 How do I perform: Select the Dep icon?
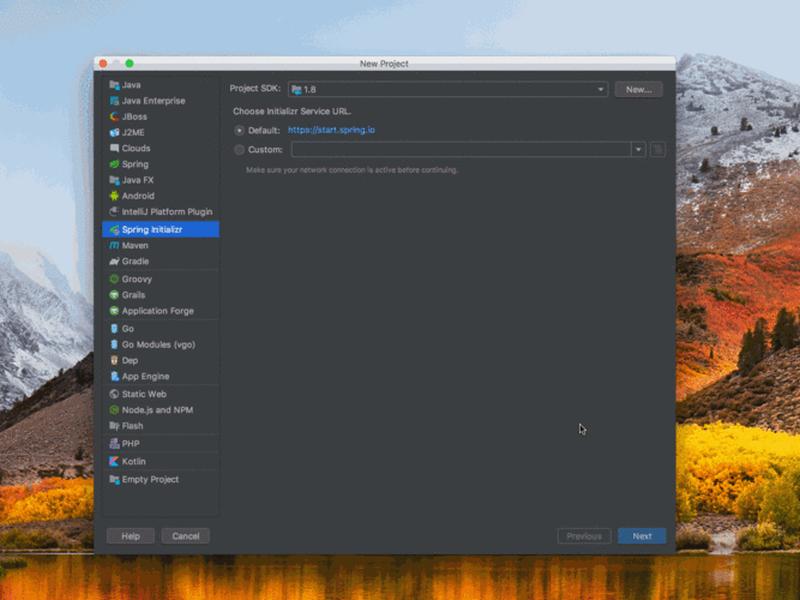[114, 360]
